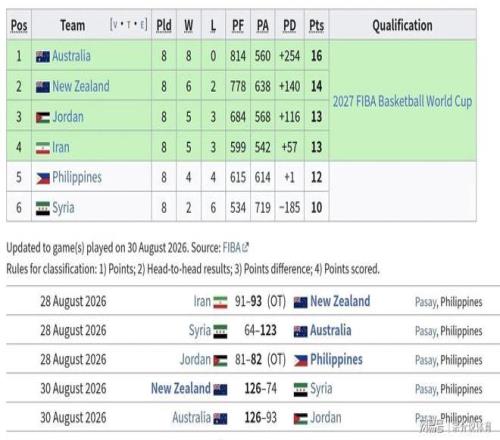Open the New Zealand link in standings table

81,87
